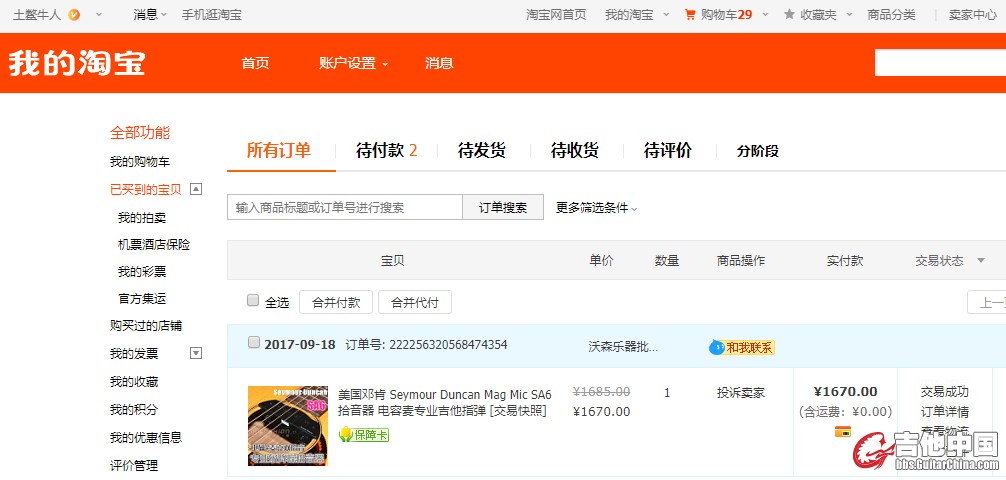Image resolution: width=1006 pixels, height=480 pixels.
Task: Expand 更多筛选条件 filter options
Action: (x=596, y=208)
